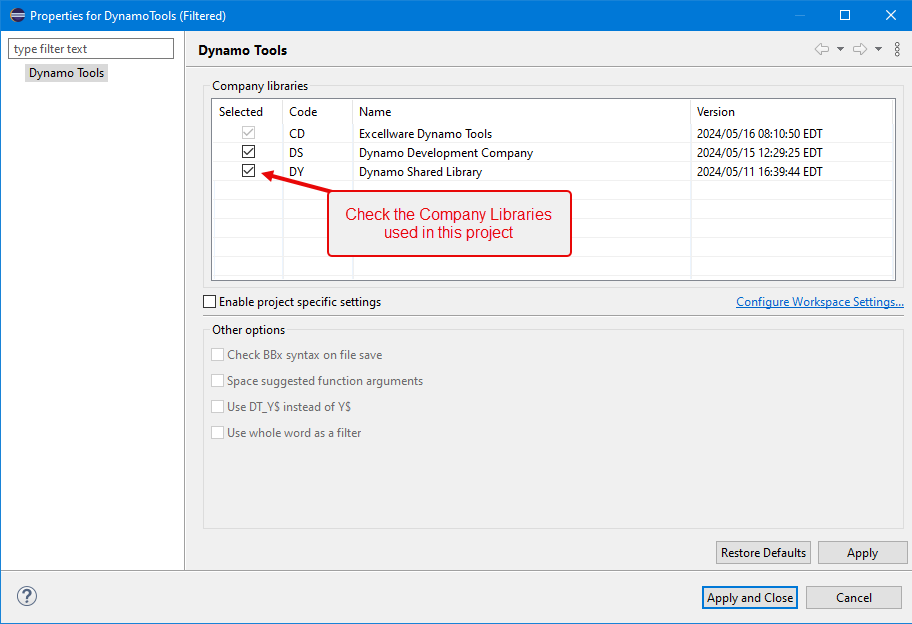
Task: Click version 2024/05/15 12:29:25 EDT
Action: pos(760,153)
